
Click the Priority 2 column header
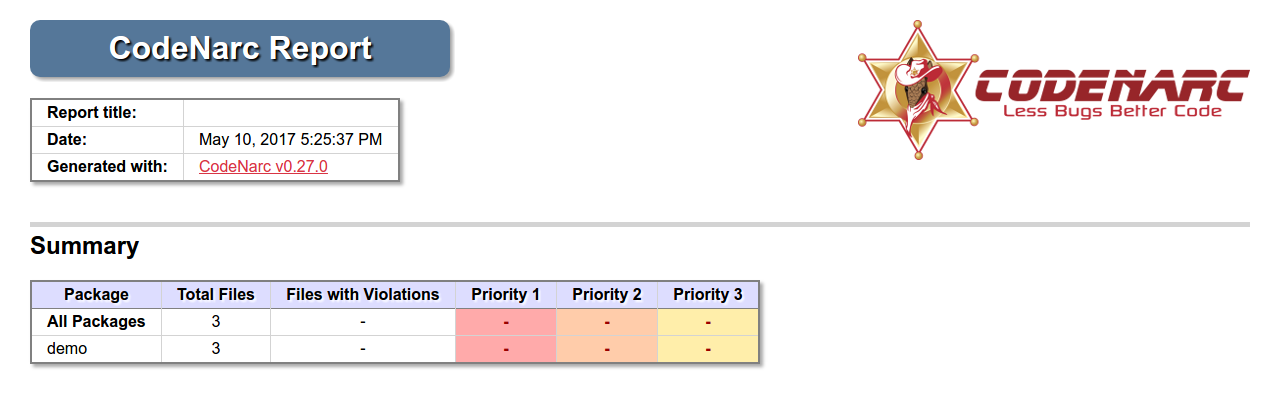[x=607, y=295]
